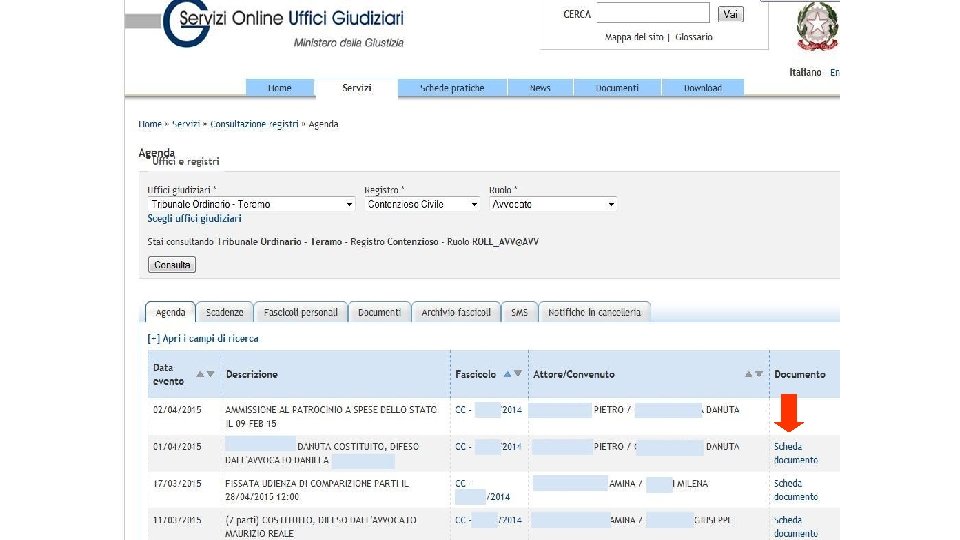960x540 pixels.
Task: Sort Attore/Convenuto column ascending arrow
Action: pyautogui.click(x=748, y=374)
